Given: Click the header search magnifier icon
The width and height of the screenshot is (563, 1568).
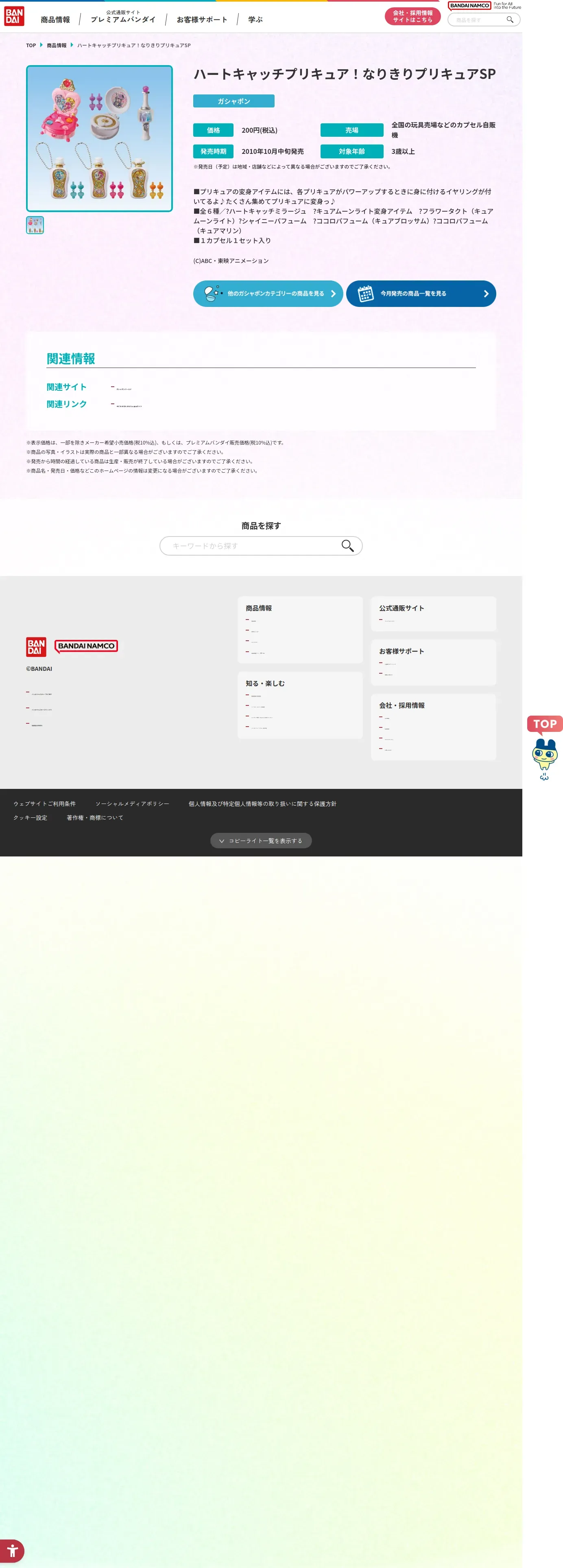Looking at the screenshot, I should point(509,20).
